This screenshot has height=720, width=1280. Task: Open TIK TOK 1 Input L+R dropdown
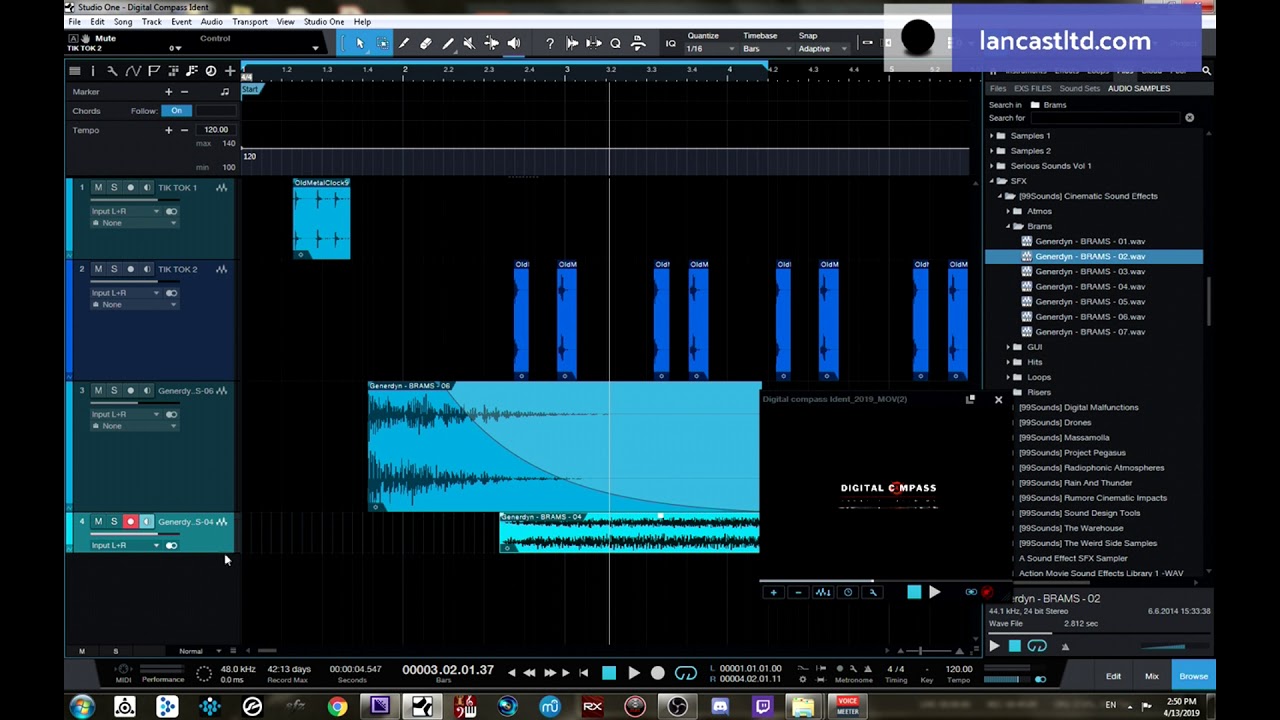tap(125, 211)
